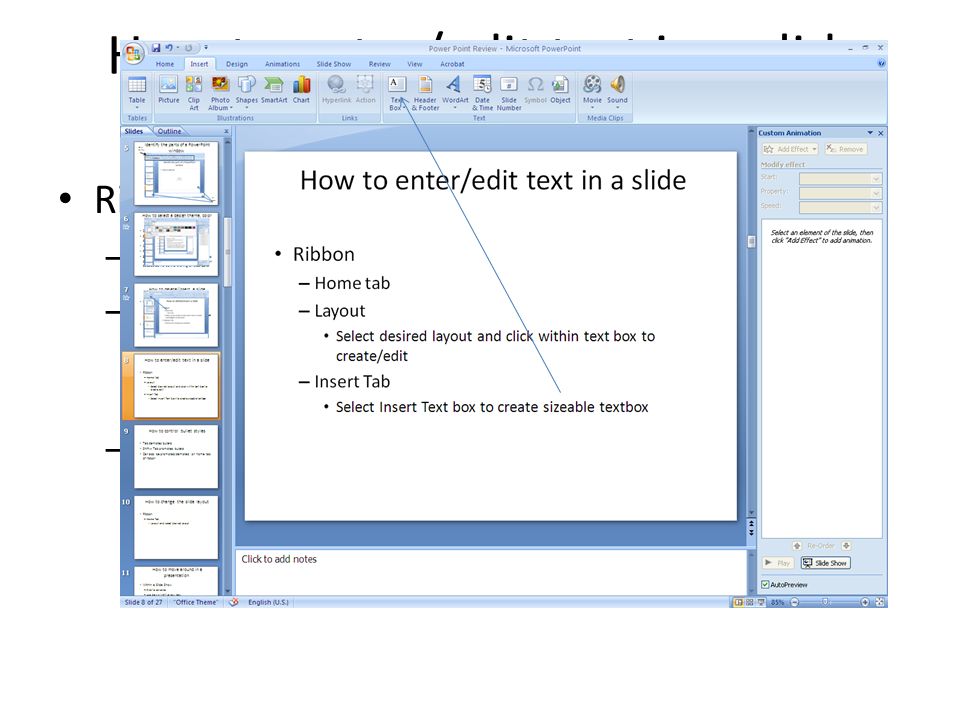Select the slide 10 thumbnail

coord(176,527)
